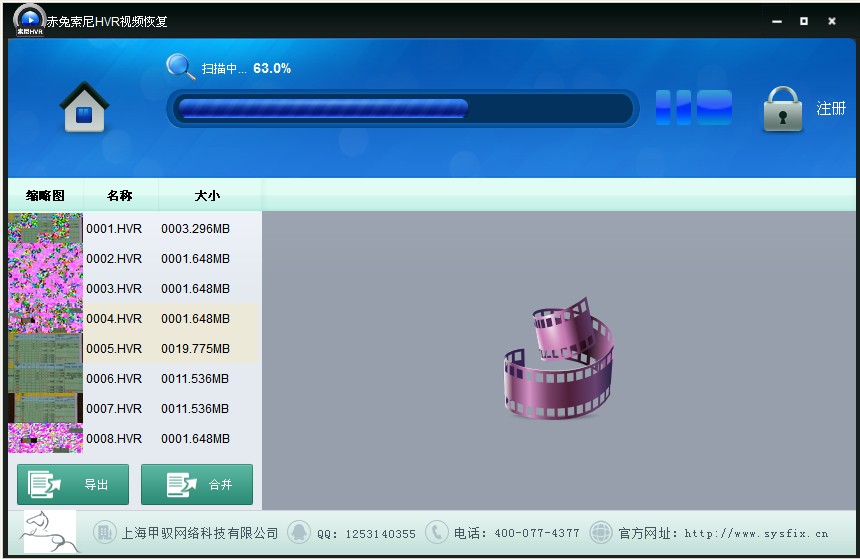Click the size value 0003.296MB
Image resolution: width=860 pixels, height=559 pixels.
[x=195, y=229]
